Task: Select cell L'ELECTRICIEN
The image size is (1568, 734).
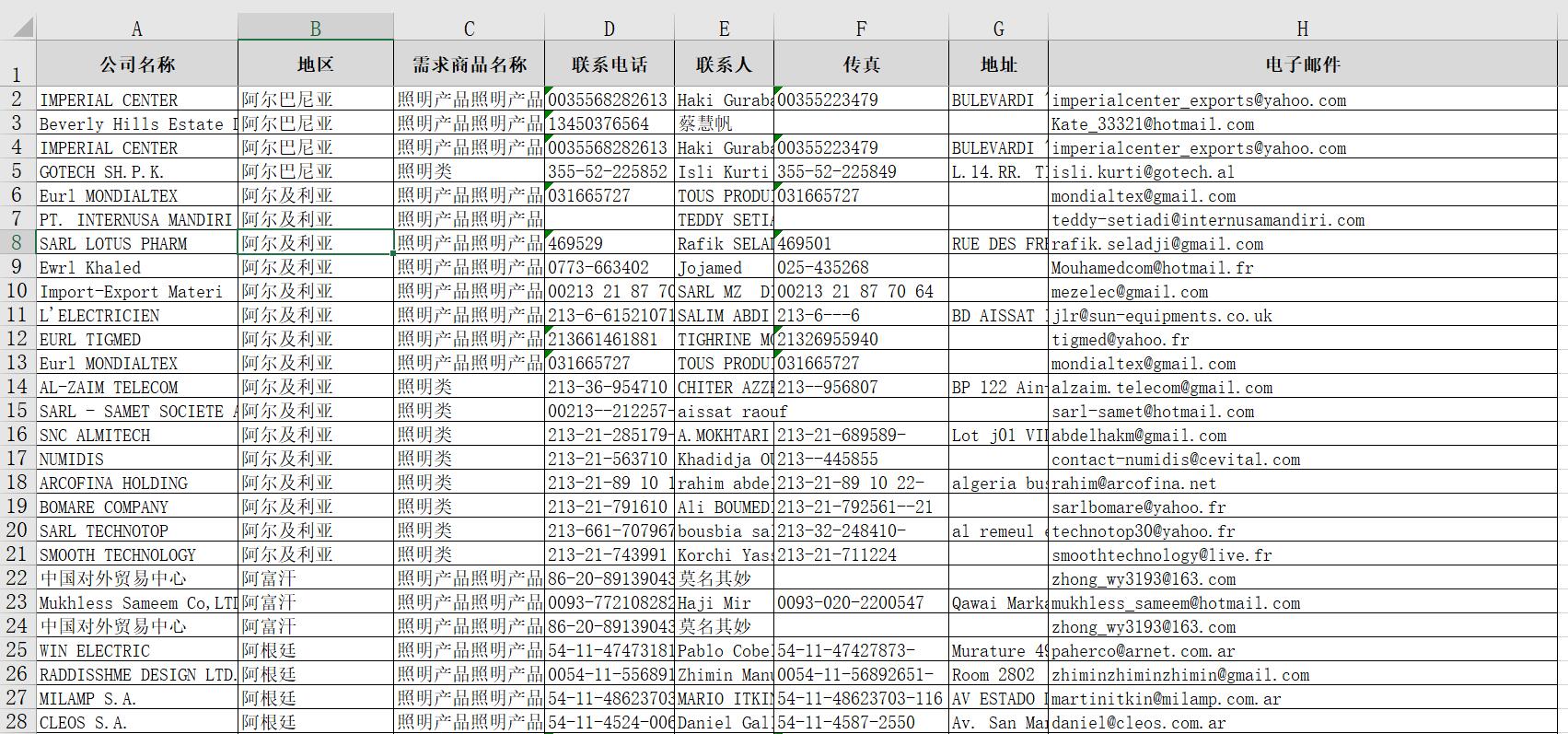Action: (137, 315)
